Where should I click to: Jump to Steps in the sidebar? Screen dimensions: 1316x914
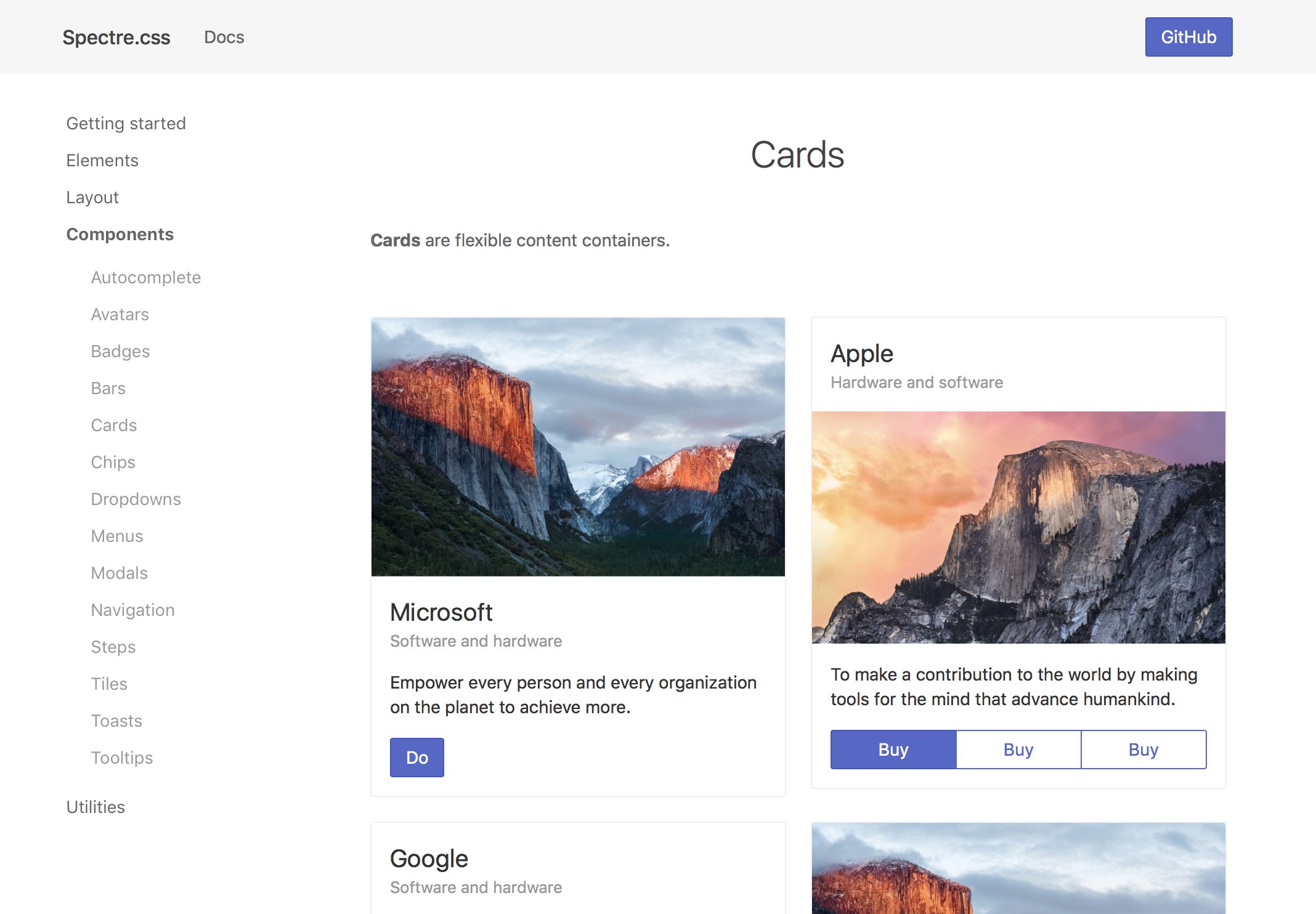click(113, 647)
